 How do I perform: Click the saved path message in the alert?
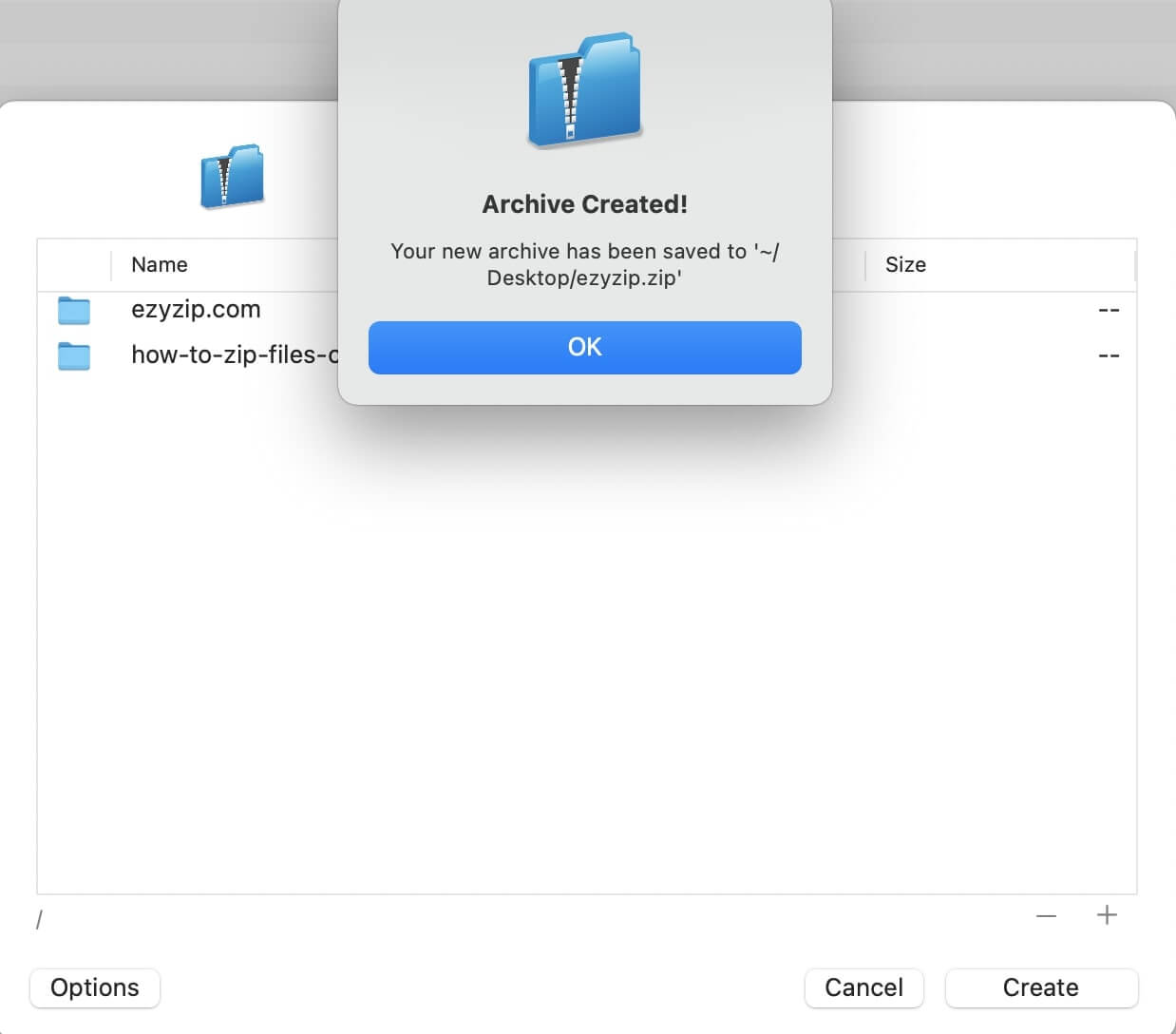pos(584,264)
